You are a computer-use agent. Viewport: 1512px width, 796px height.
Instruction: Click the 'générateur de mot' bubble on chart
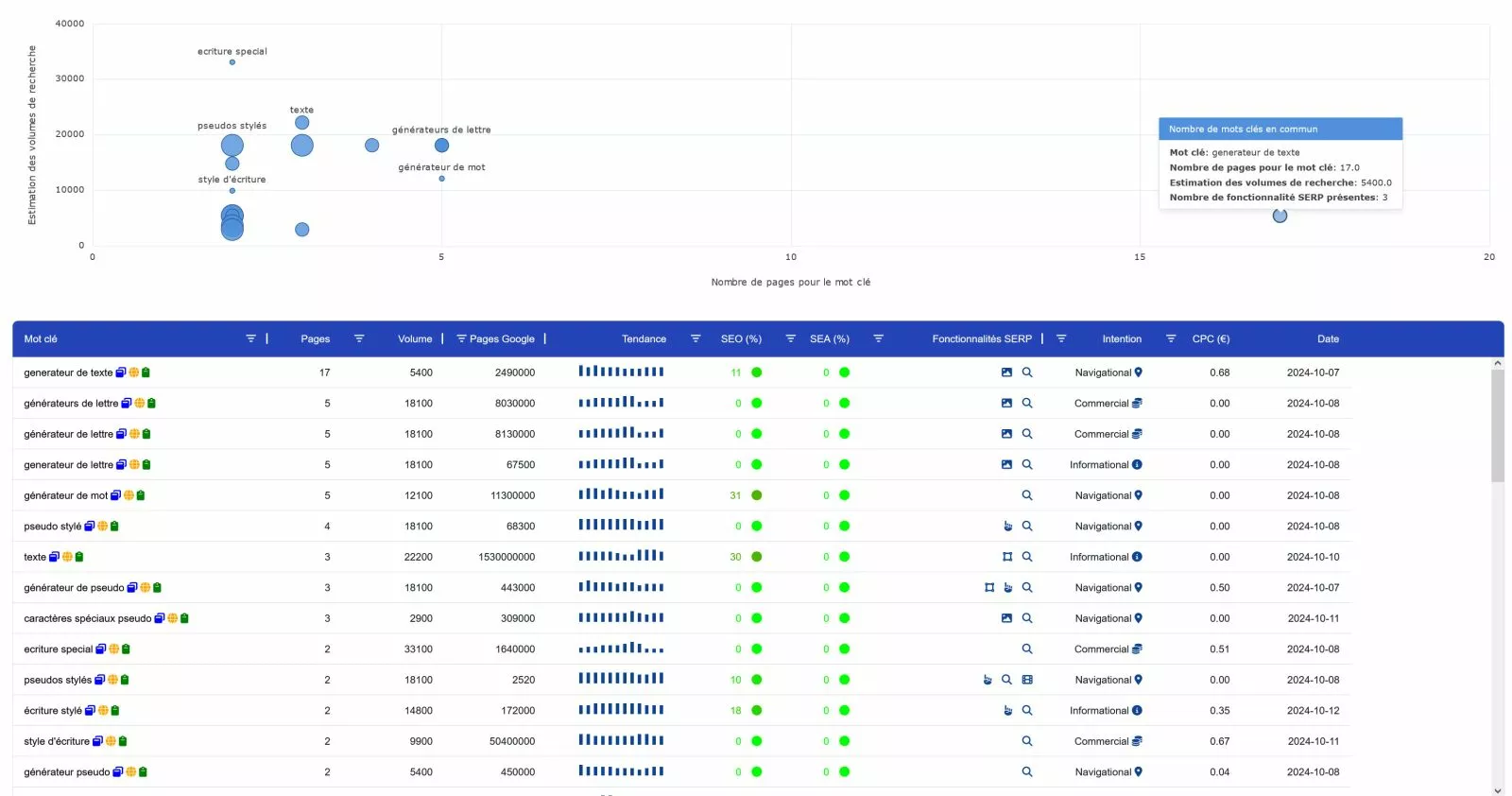pos(441,179)
